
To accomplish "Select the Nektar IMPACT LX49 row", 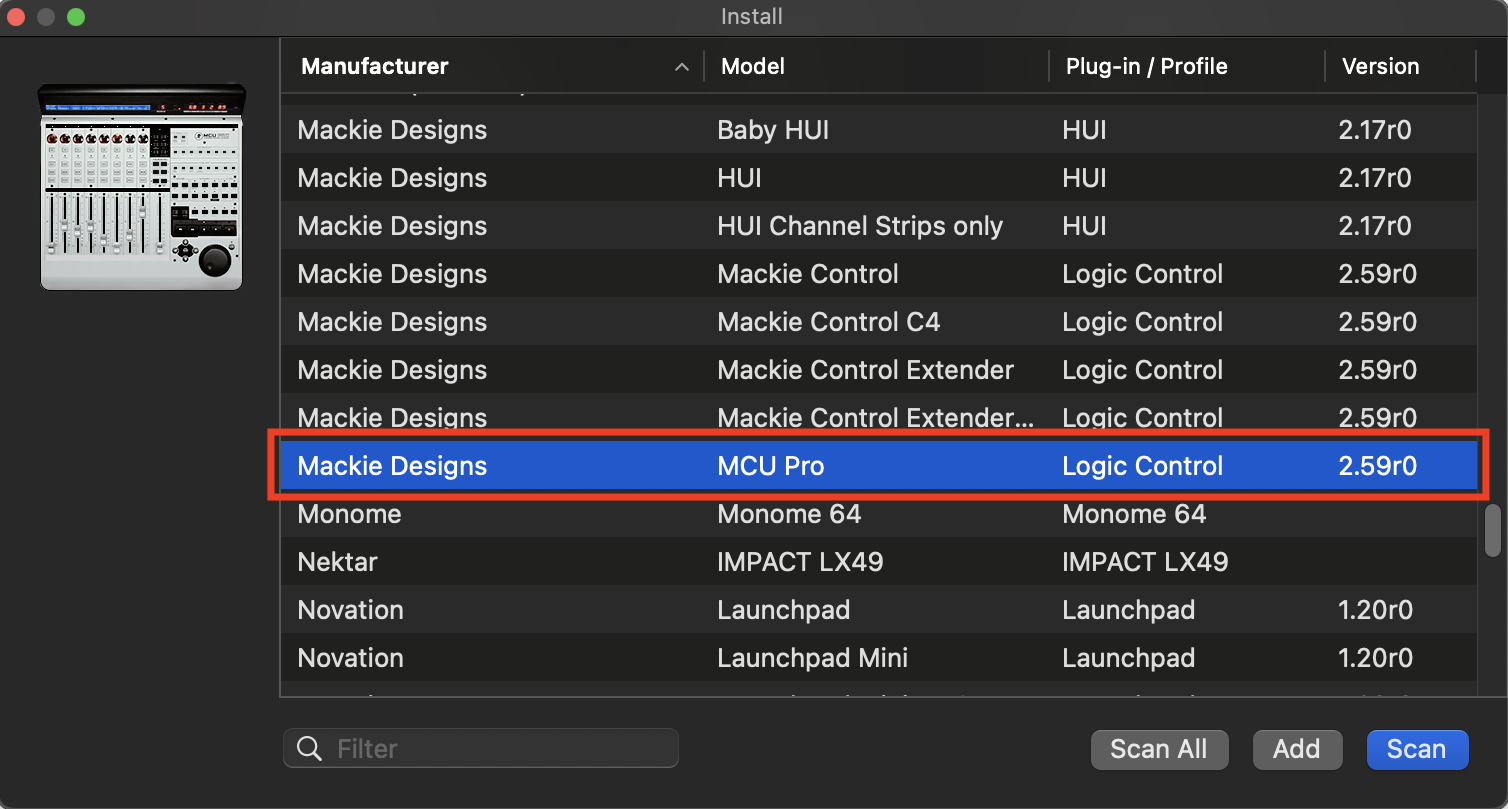I will (x=878, y=562).
